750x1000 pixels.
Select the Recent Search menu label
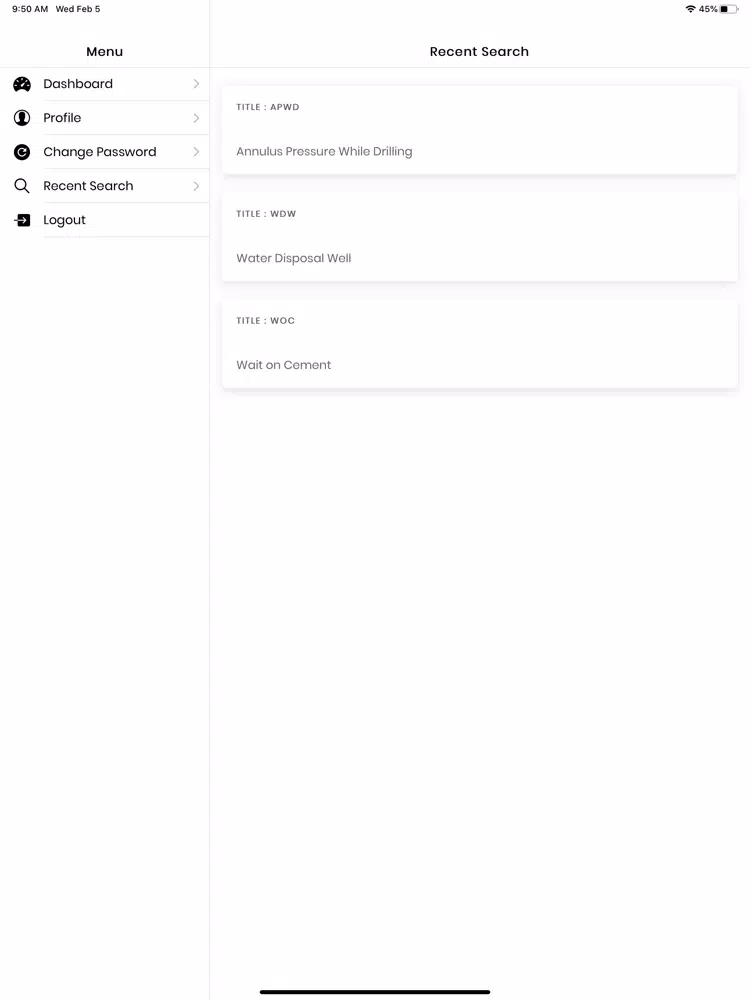tap(88, 186)
